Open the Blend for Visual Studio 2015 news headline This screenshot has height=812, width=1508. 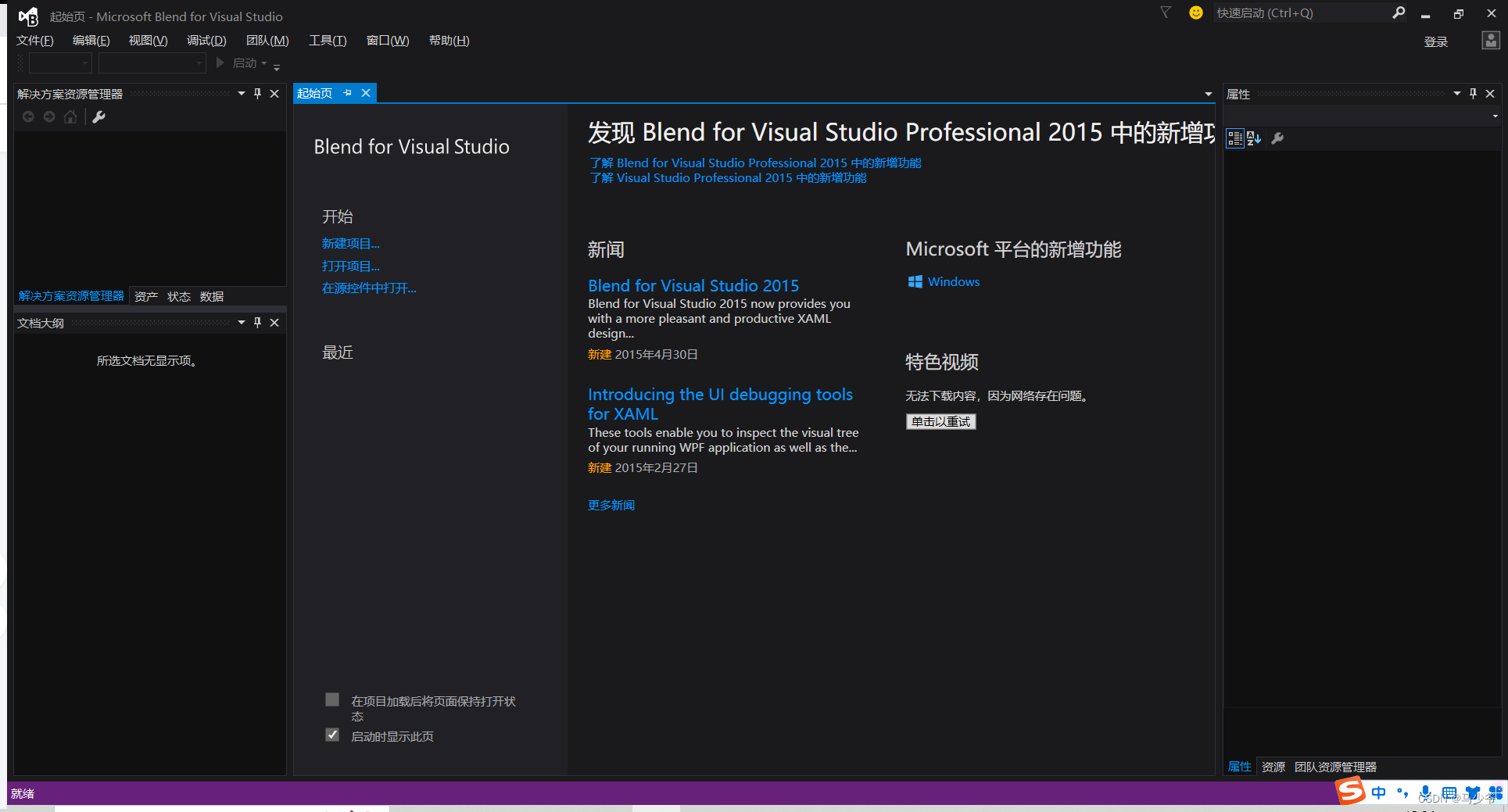coord(693,286)
